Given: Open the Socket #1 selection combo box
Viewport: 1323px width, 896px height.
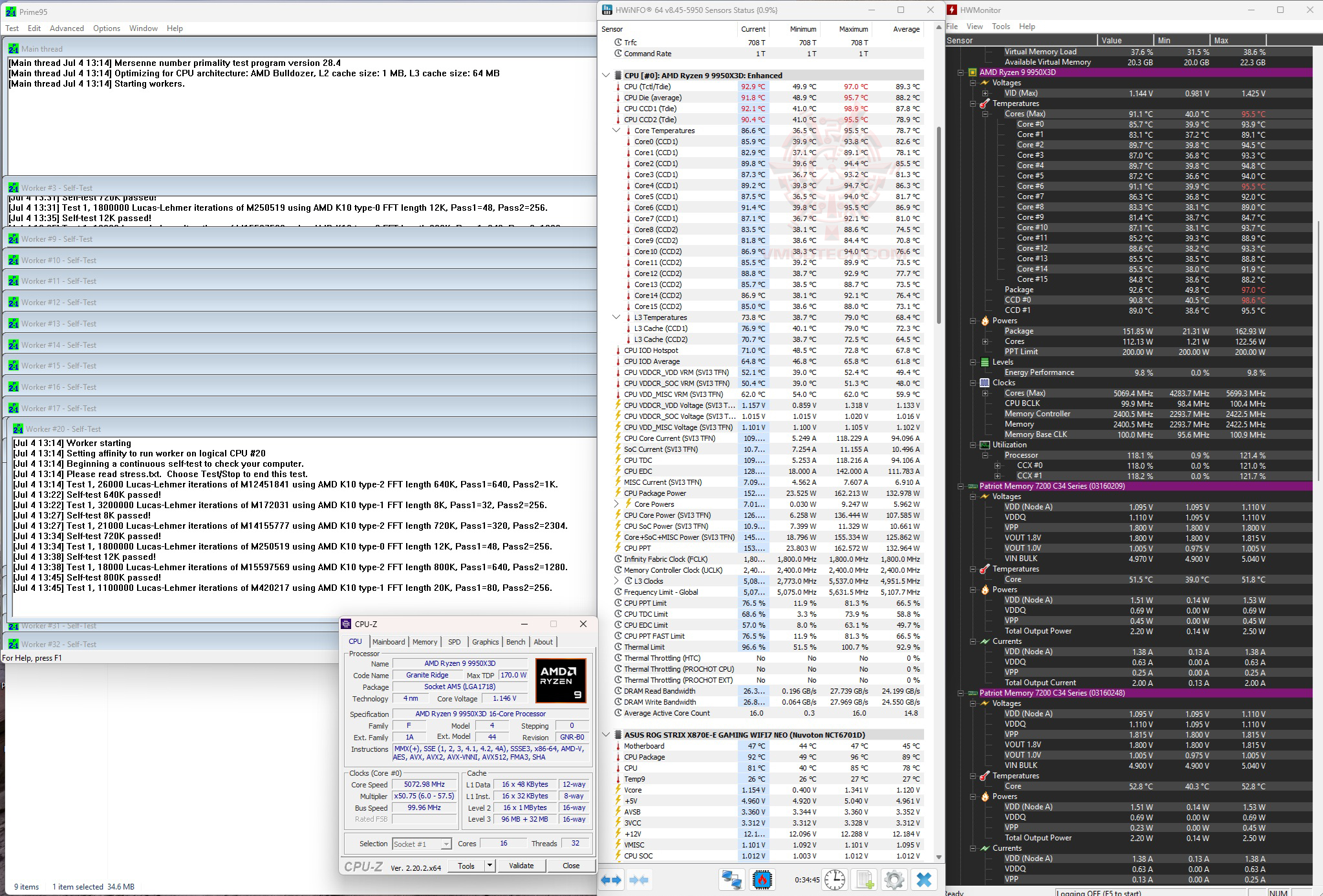Looking at the screenshot, I should pyautogui.click(x=422, y=844).
